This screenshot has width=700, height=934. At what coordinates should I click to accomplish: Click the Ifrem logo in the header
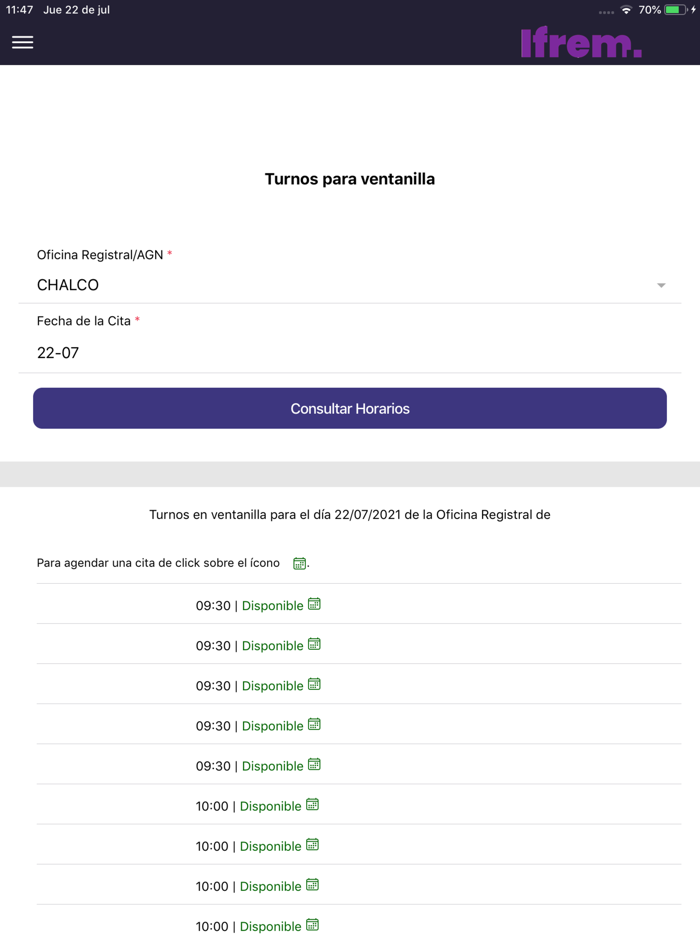(x=581, y=43)
